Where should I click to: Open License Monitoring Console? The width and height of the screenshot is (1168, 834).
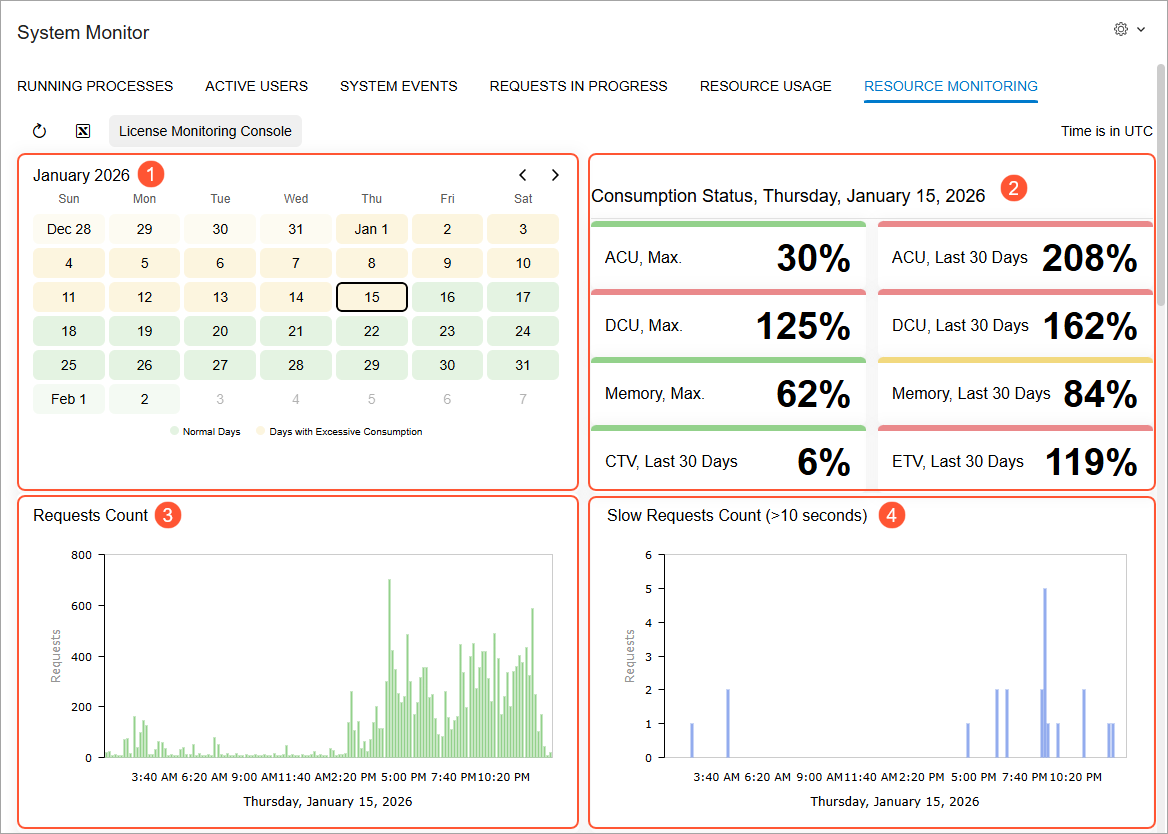205,131
